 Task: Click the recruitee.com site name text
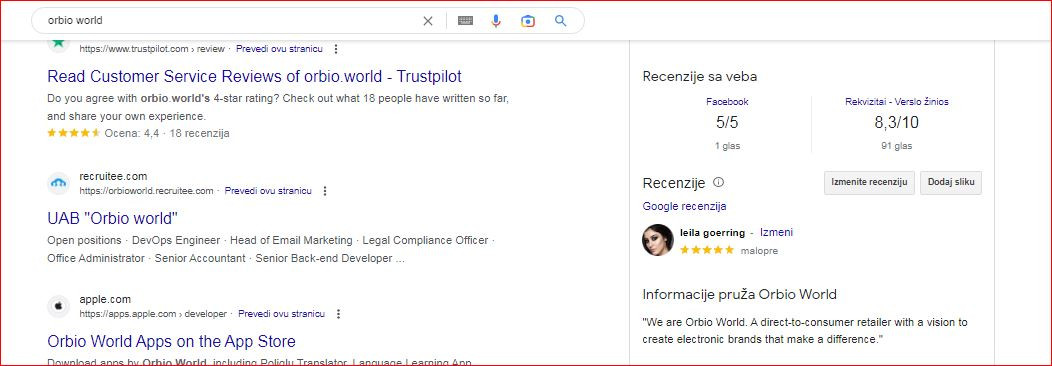[x=113, y=177]
